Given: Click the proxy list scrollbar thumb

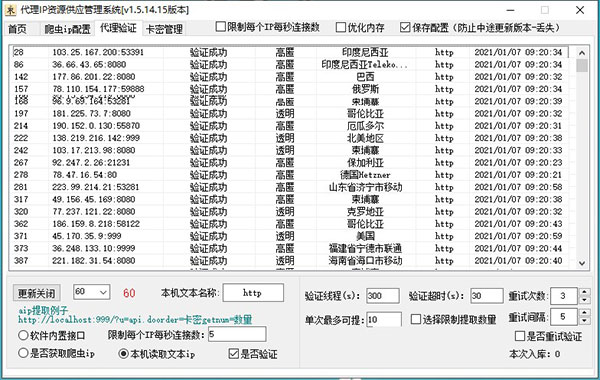Looking at the screenshot, I should (x=582, y=65).
